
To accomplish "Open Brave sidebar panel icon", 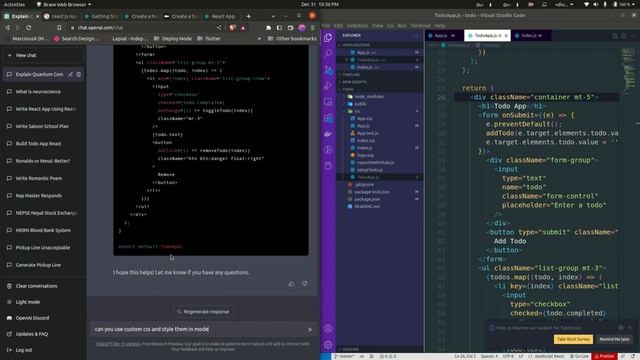I will point(279,27).
